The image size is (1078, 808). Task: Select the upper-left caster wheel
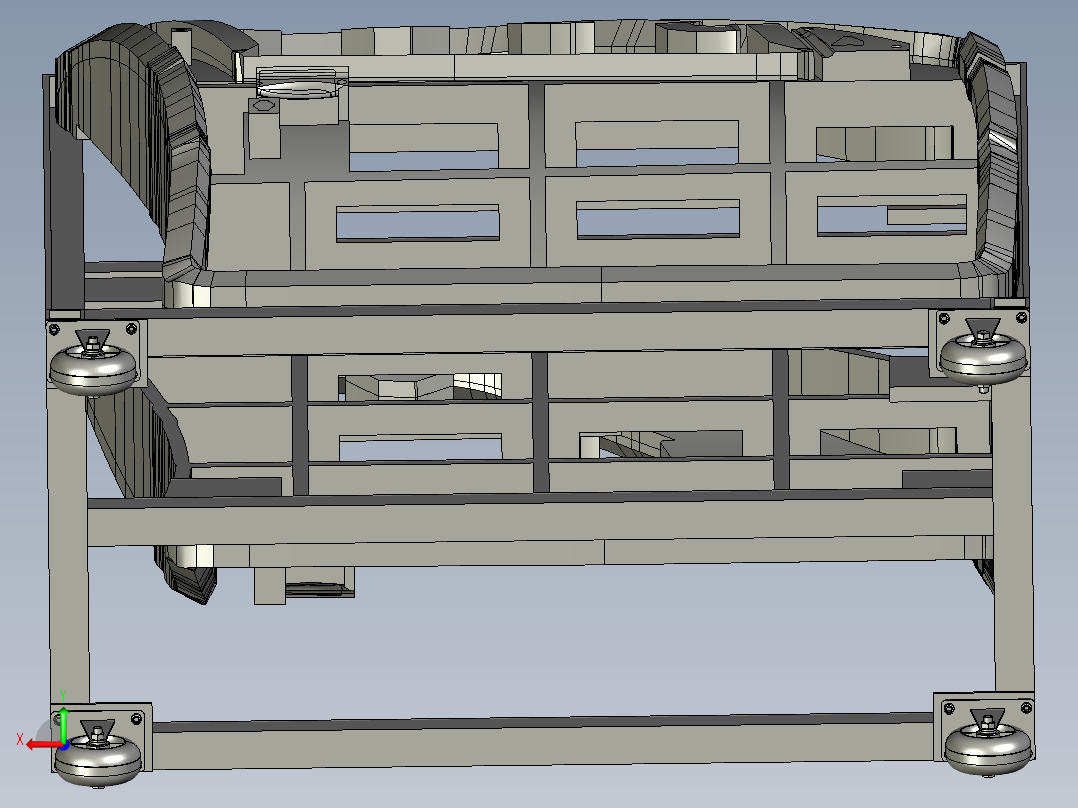tap(94, 370)
